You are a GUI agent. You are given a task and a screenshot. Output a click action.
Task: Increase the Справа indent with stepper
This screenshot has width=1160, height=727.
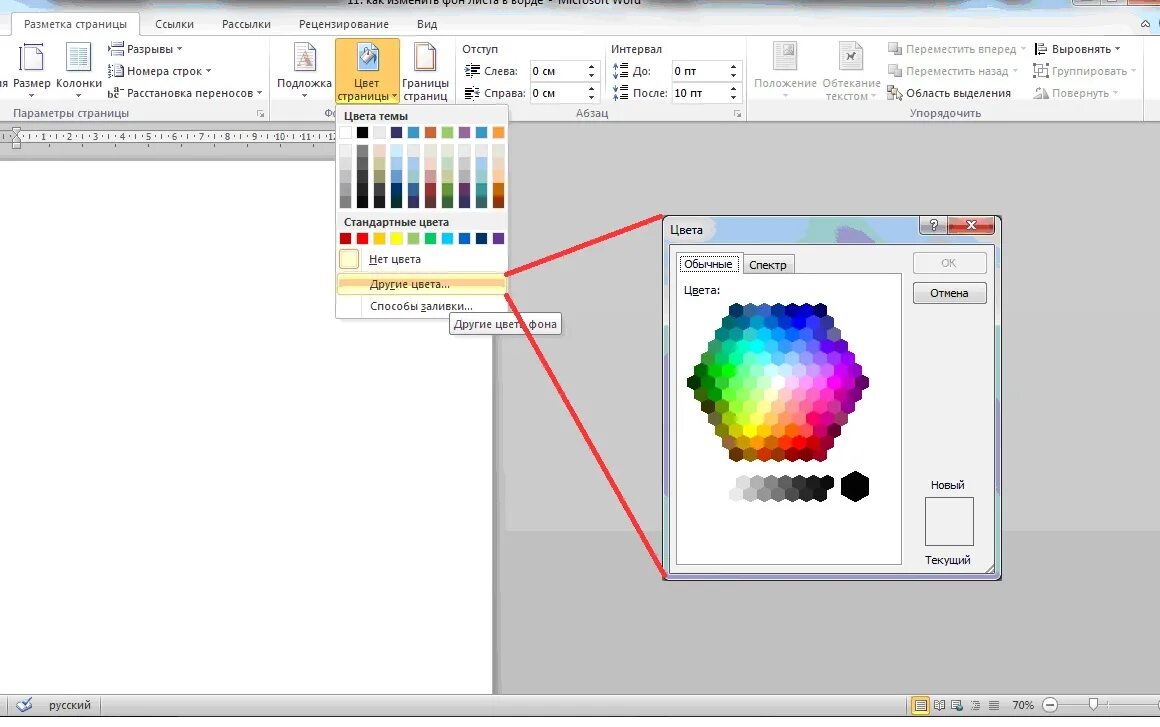[x=591, y=89]
